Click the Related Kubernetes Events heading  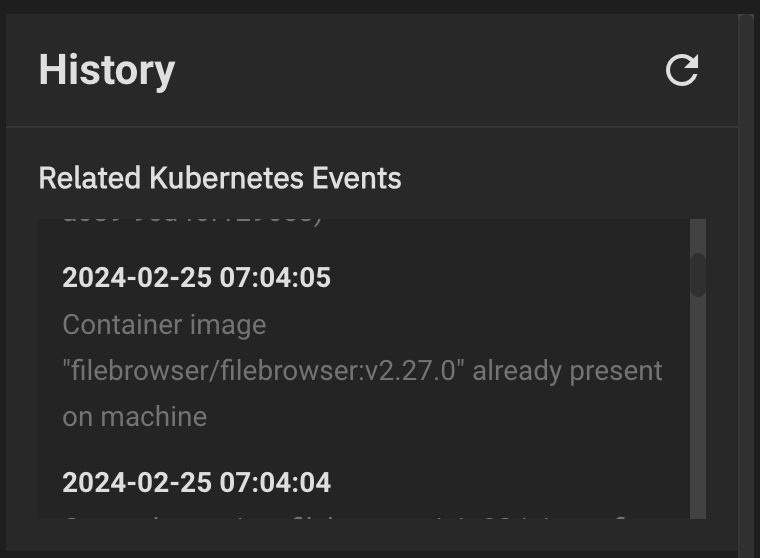(x=219, y=178)
